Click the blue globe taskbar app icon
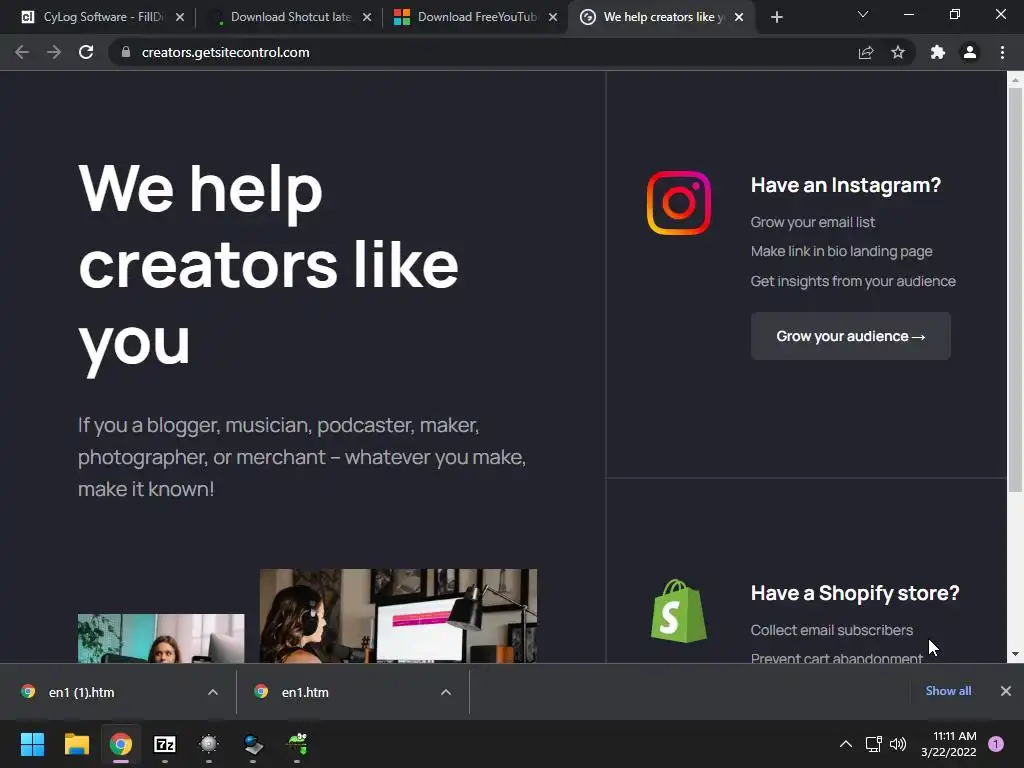 pyautogui.click(x=253, y=744)
